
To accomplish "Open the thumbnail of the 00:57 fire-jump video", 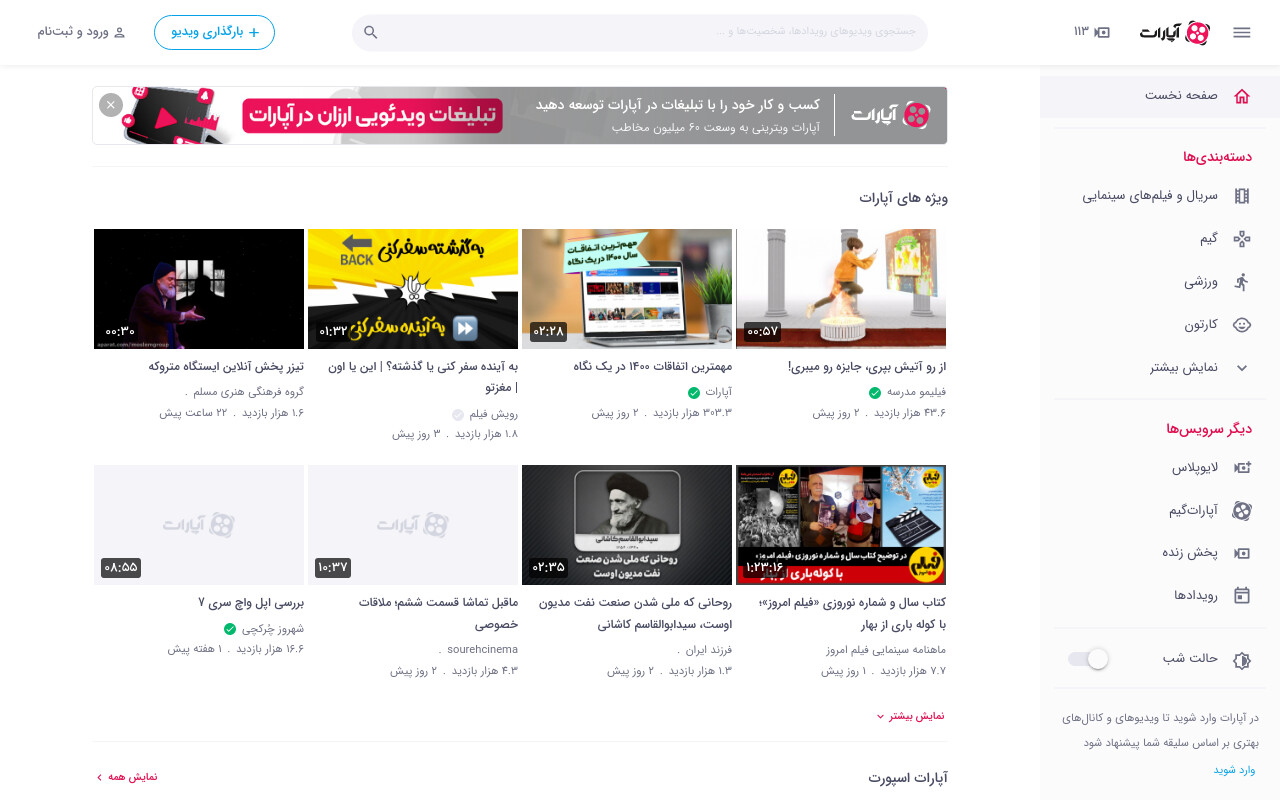I will (841, 288).
